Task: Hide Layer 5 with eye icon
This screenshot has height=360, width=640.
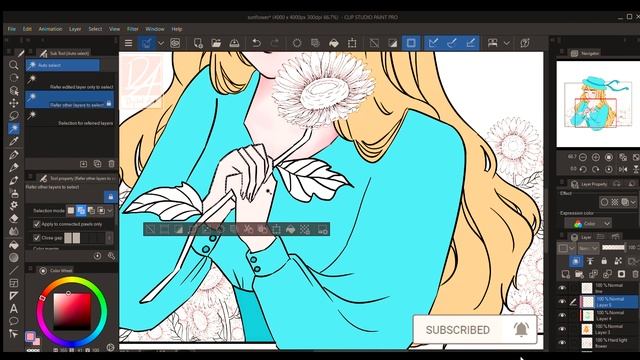Action: (562, 302)
